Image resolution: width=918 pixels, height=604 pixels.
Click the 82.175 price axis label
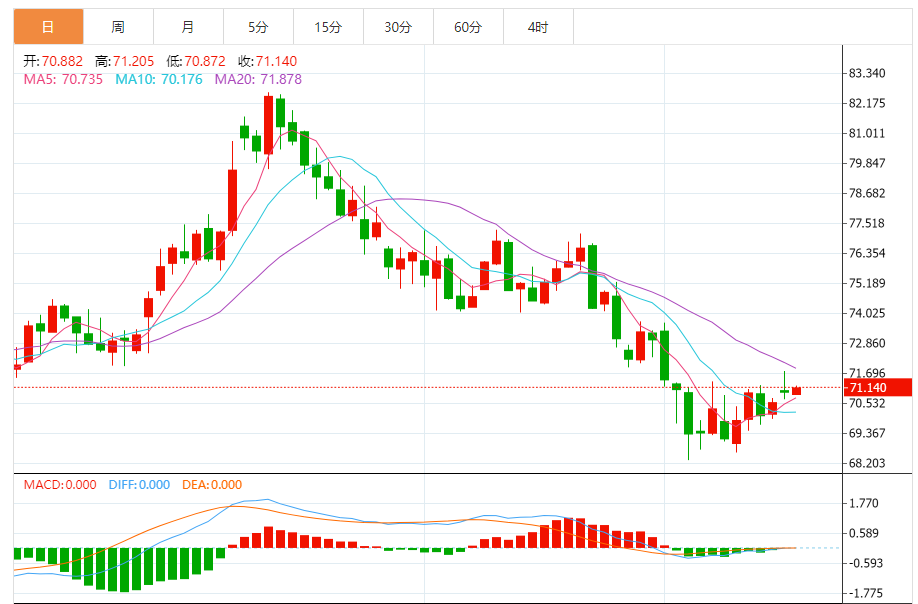click(x=867, y=103)
